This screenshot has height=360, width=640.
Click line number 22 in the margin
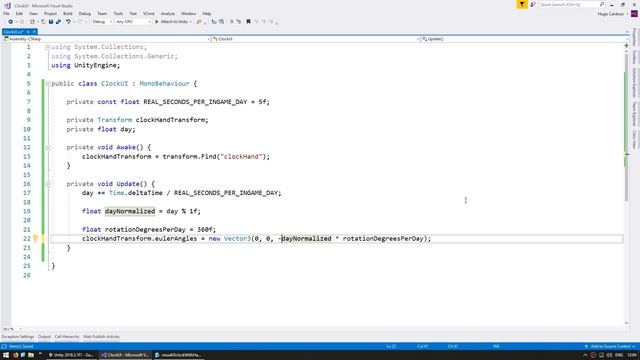click(27, 238)
